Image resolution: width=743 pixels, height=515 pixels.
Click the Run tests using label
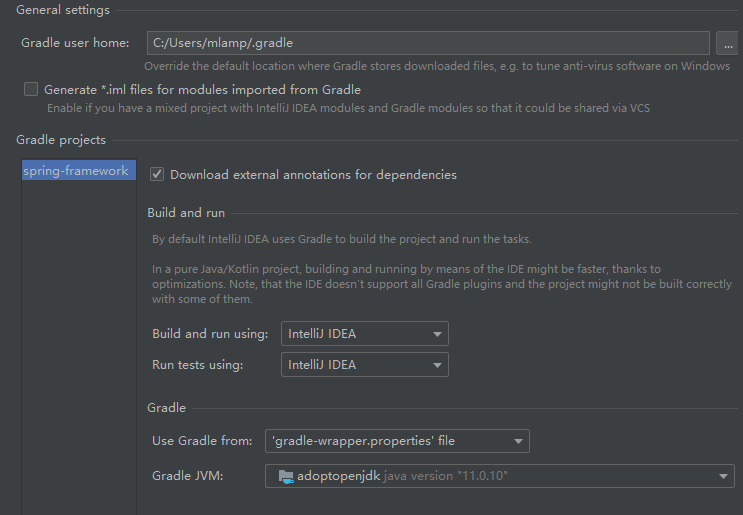(x=198, y=365)
